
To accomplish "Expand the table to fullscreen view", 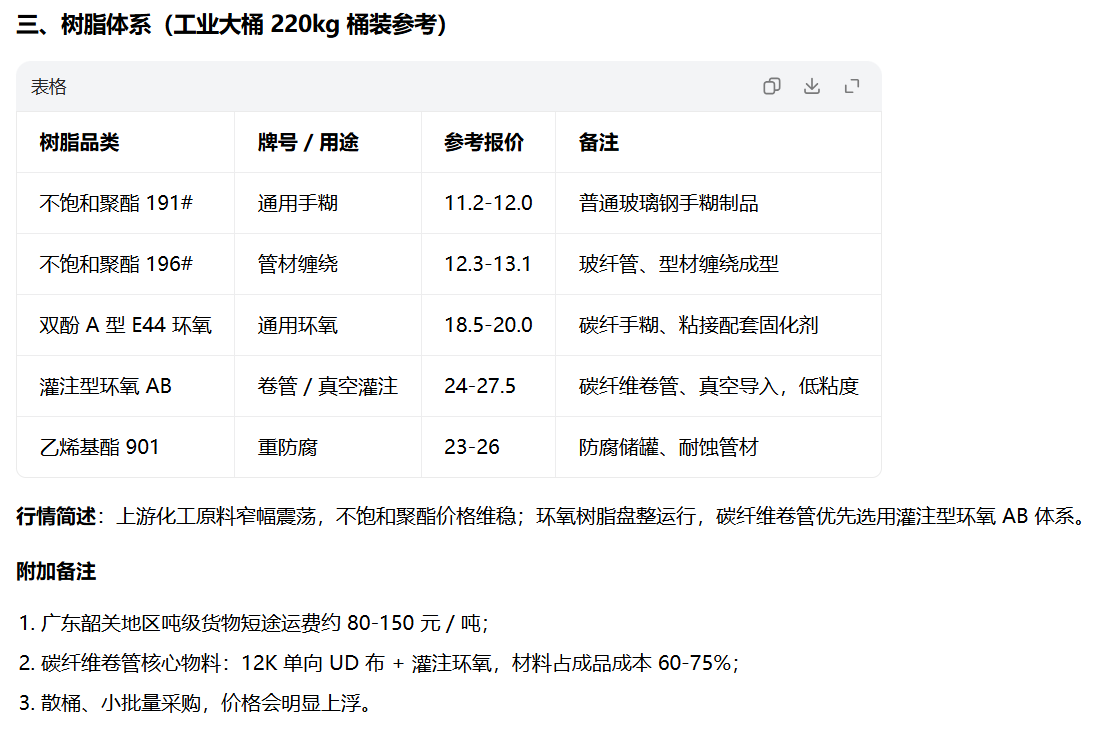I will [x=852, y=86].
